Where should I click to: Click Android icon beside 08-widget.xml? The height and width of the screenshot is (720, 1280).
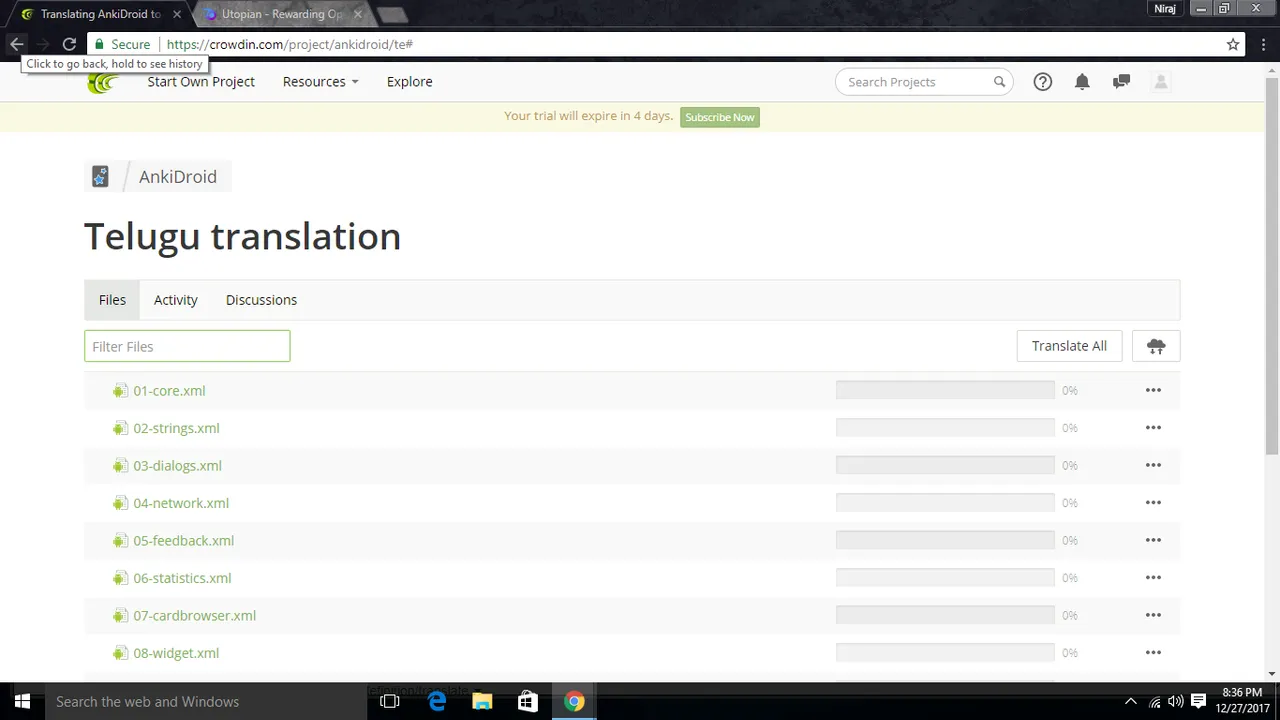[120, 653]
